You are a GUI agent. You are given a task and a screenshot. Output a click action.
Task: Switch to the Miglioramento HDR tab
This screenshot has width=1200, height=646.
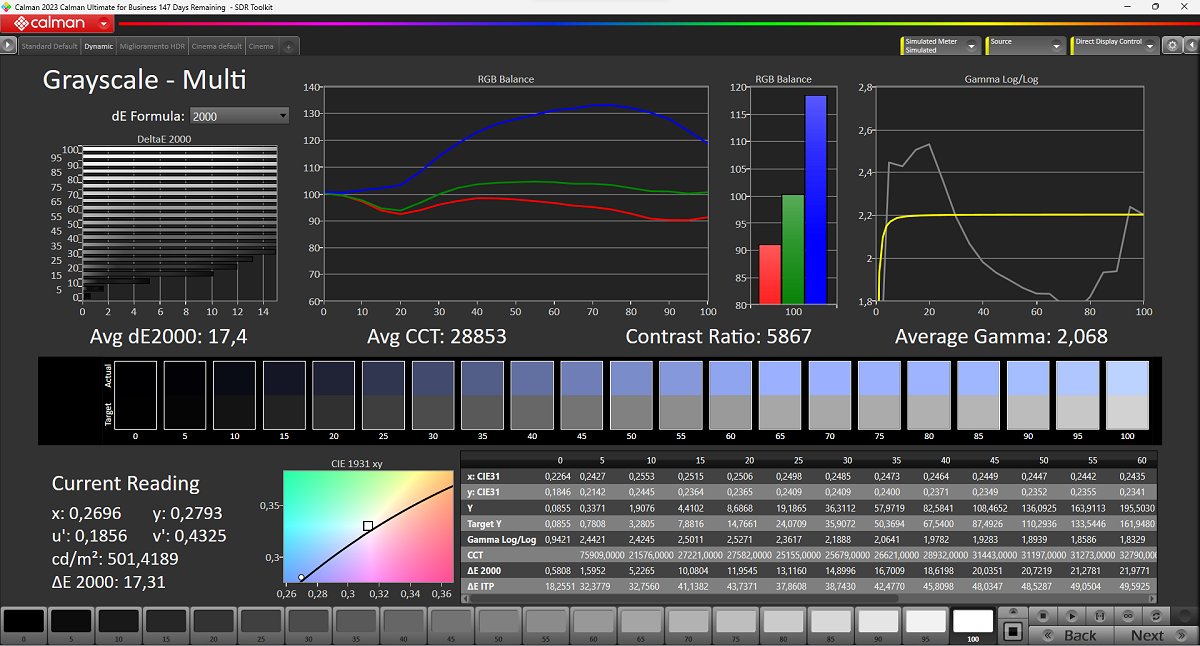(x=151, y=46)
